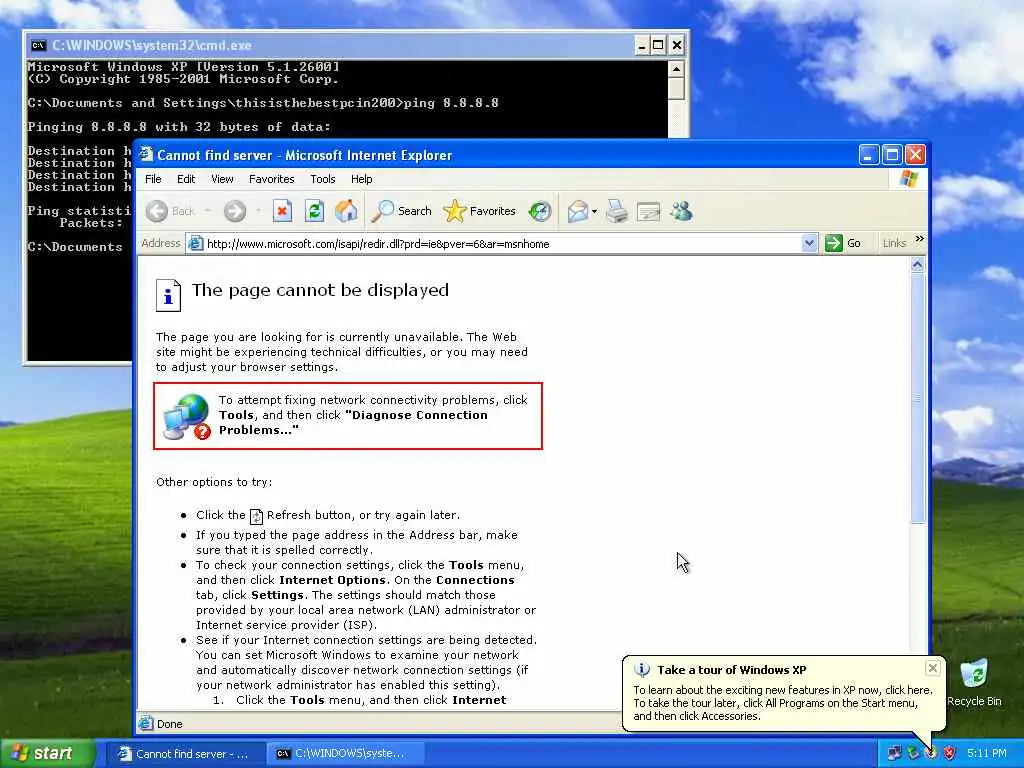Open the File menu
The height and width of the screenshot is (768, 1024).
[x=153, y=179]
